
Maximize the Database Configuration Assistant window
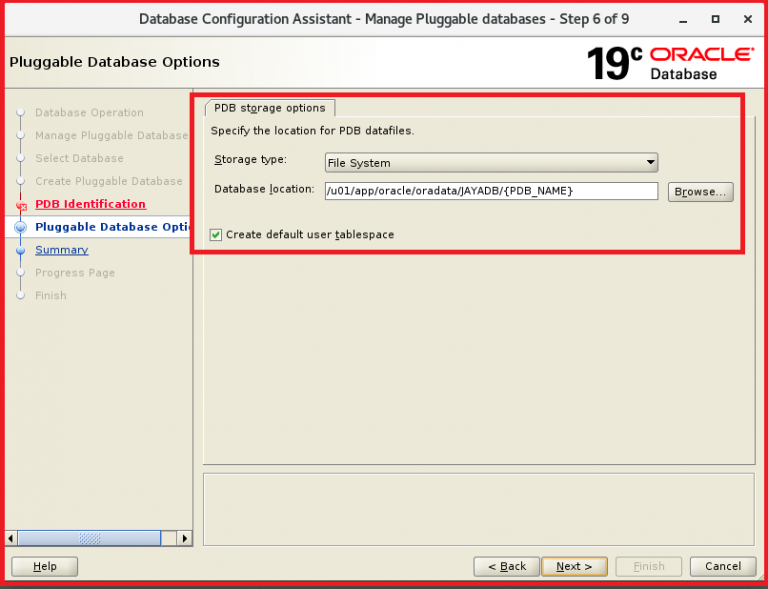[715, 19]
